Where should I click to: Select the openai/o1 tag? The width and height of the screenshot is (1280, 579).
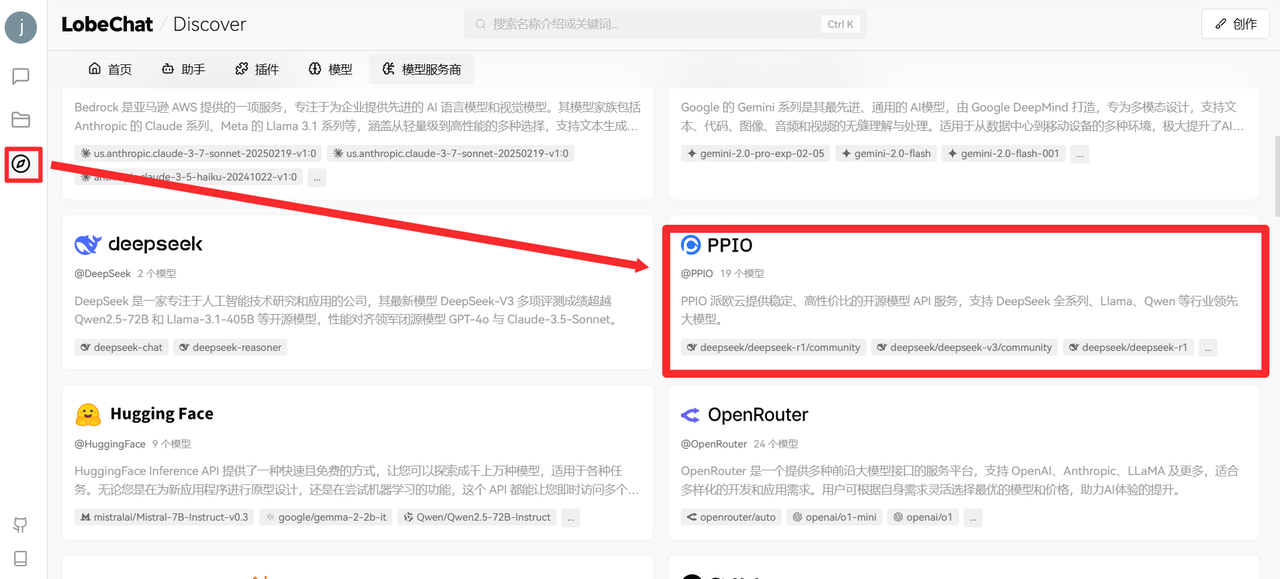coord(924,517)
